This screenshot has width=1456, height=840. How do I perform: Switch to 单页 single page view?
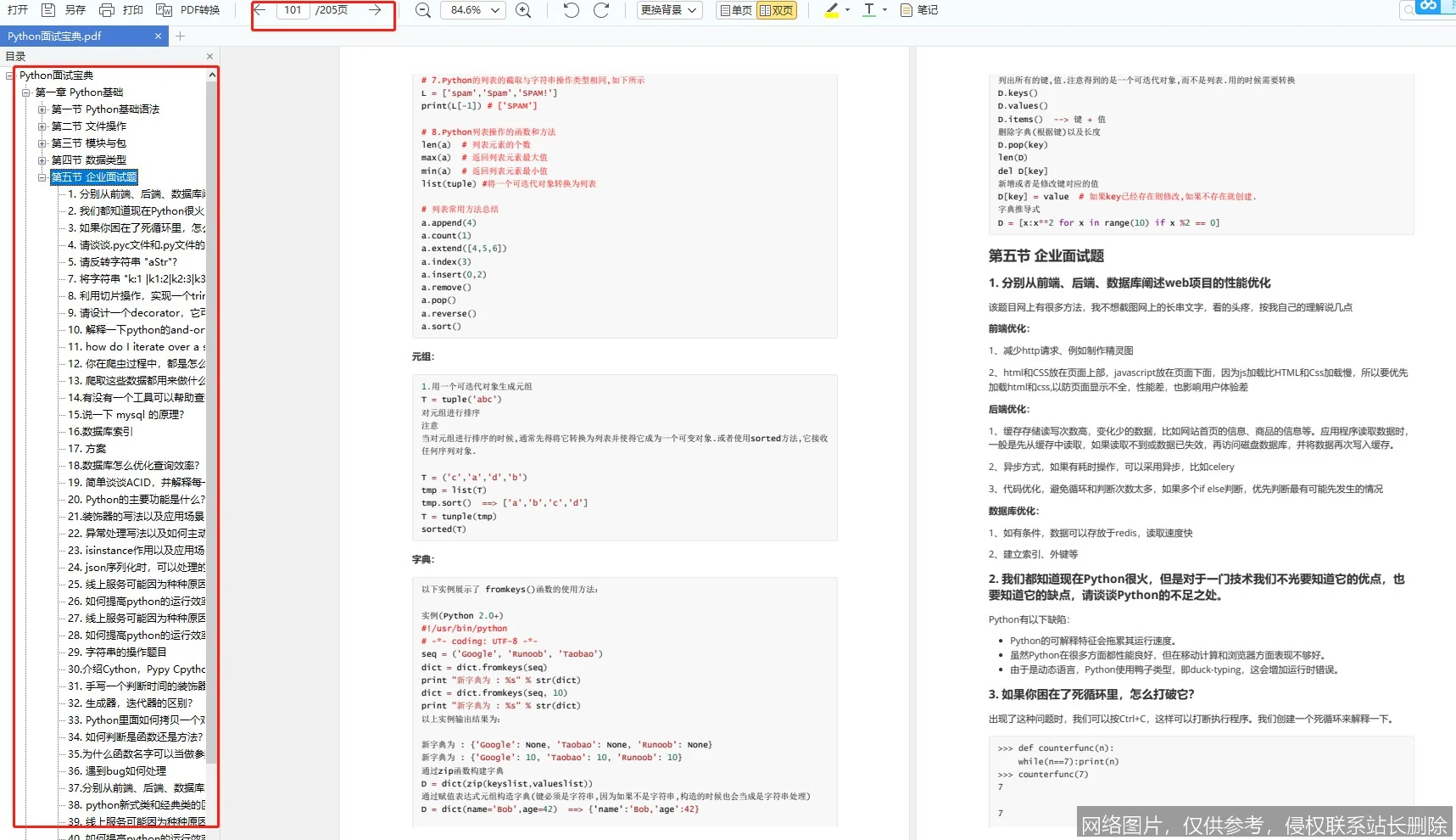(735, 10)
